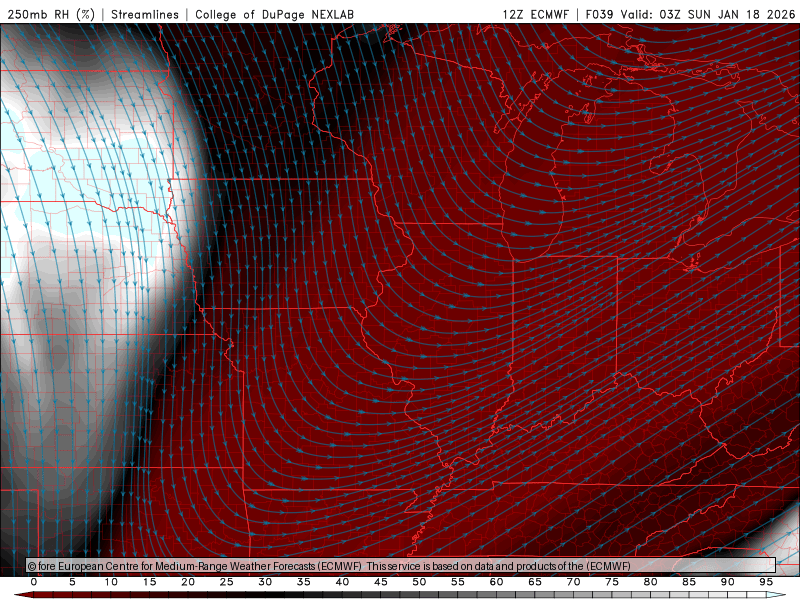Viewport: 800px width, 600px height.
Task: Click the white high-humidity end of the colorbar
Action: pyautogui.click(x=777, y=595)
